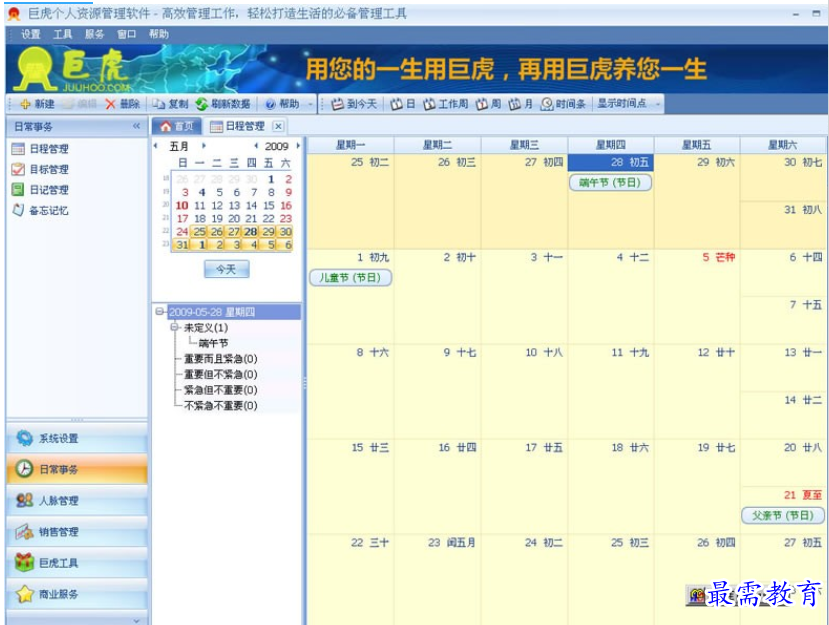The width and height of the screenshot is (829, 625).
Task: Switch to the 工作周 (Work week) view
Action: tap(445, 104)
